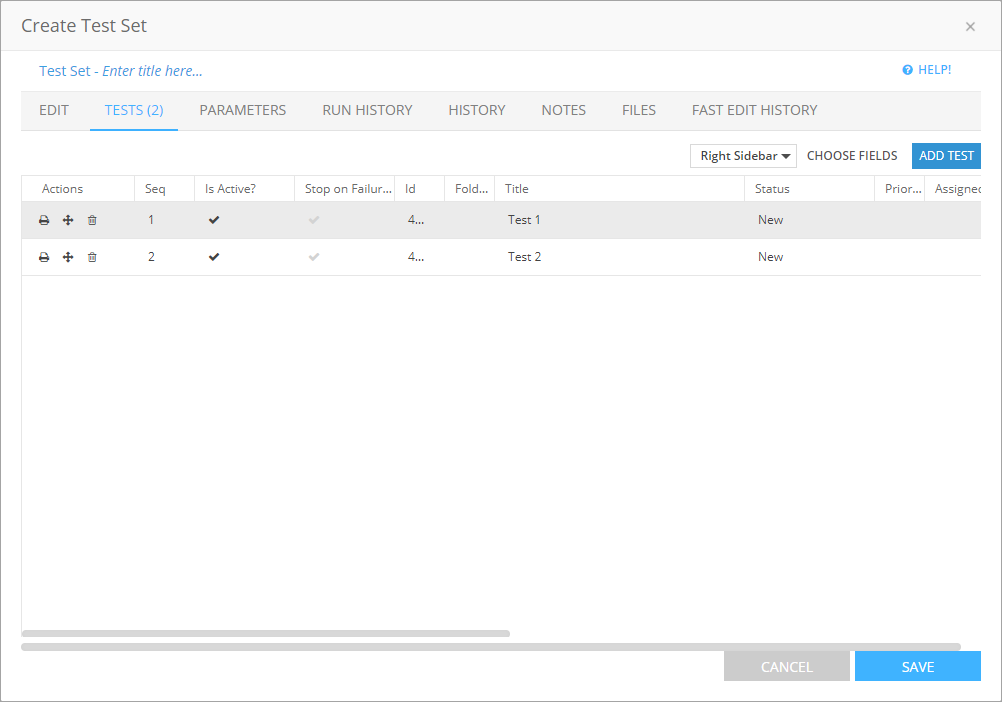Enable Stop on Failure for Test 1
Image resolution: width=1002 pixels, height=702 pixels.
point(314,219)
